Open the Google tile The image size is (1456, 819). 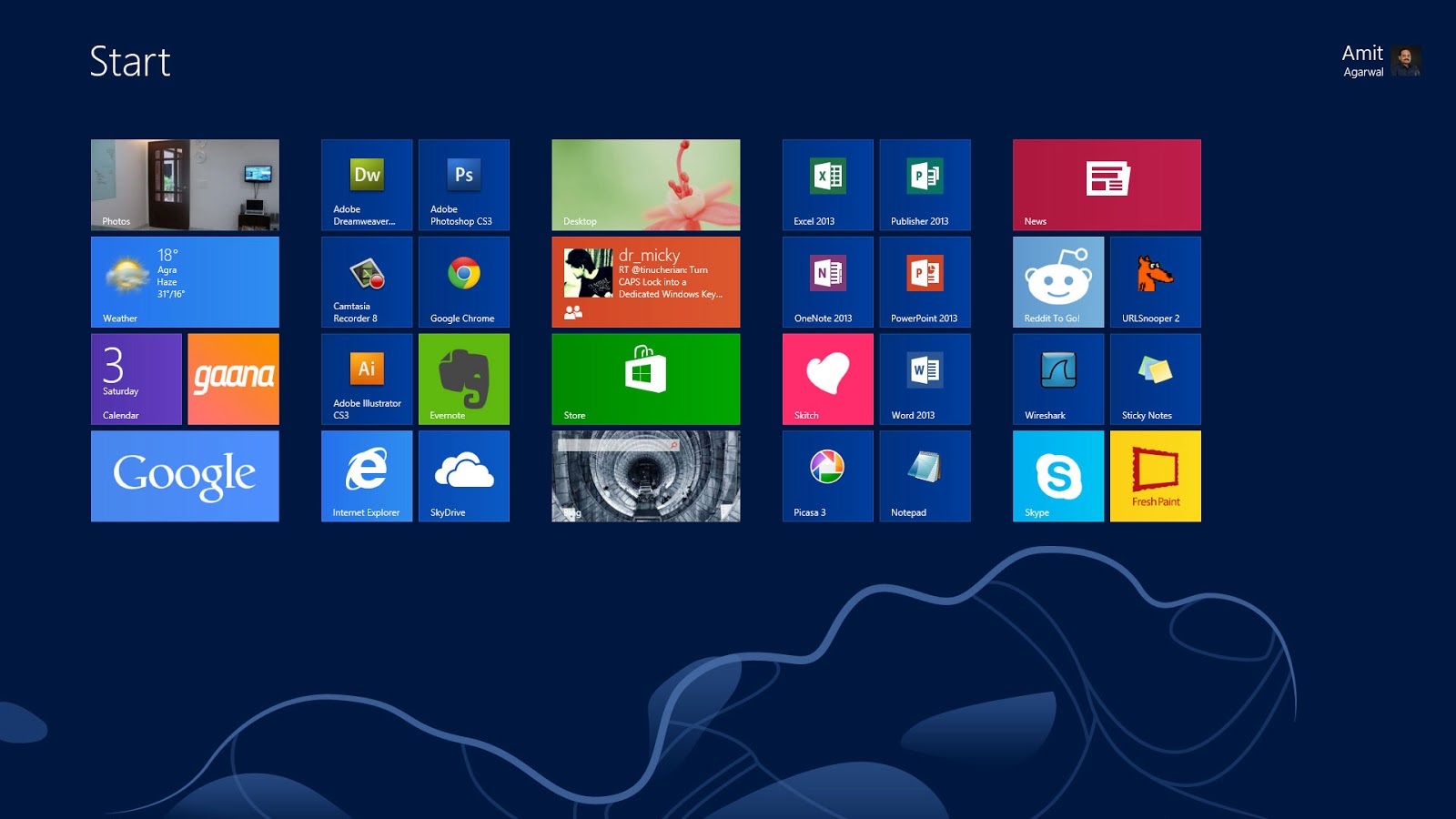185,476
